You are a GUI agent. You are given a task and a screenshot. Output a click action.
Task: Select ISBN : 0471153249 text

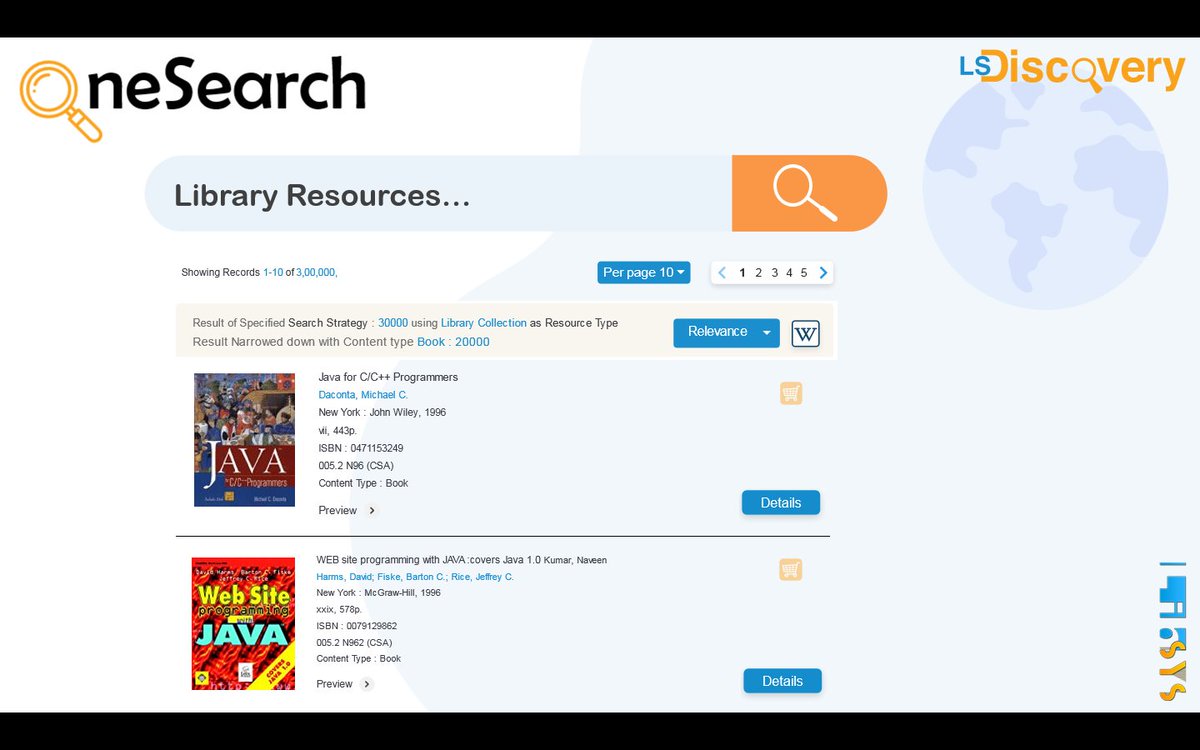(361, 448)
